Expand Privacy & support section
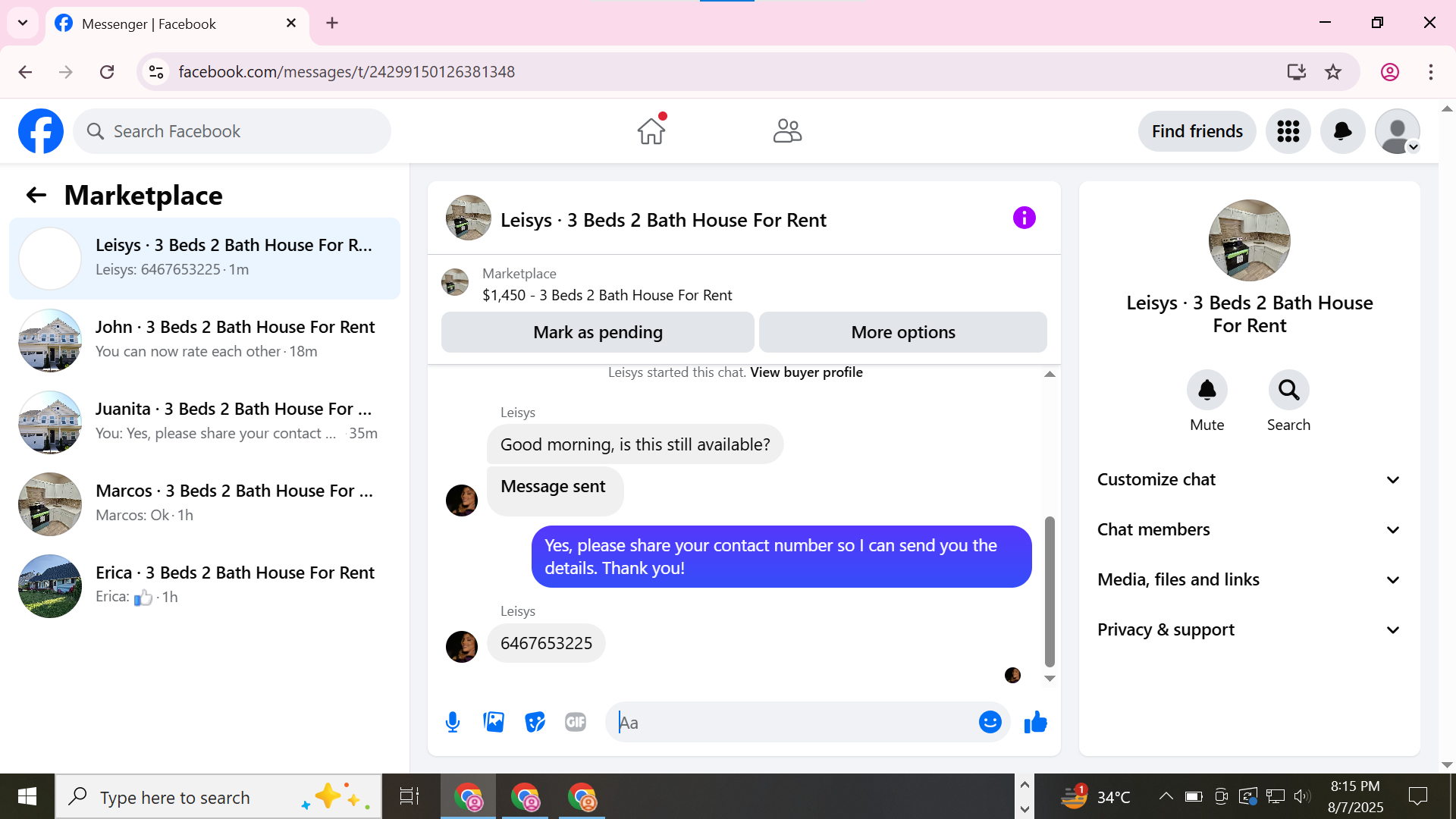This screenshot has width=1456, height=819. [1249, 630]
